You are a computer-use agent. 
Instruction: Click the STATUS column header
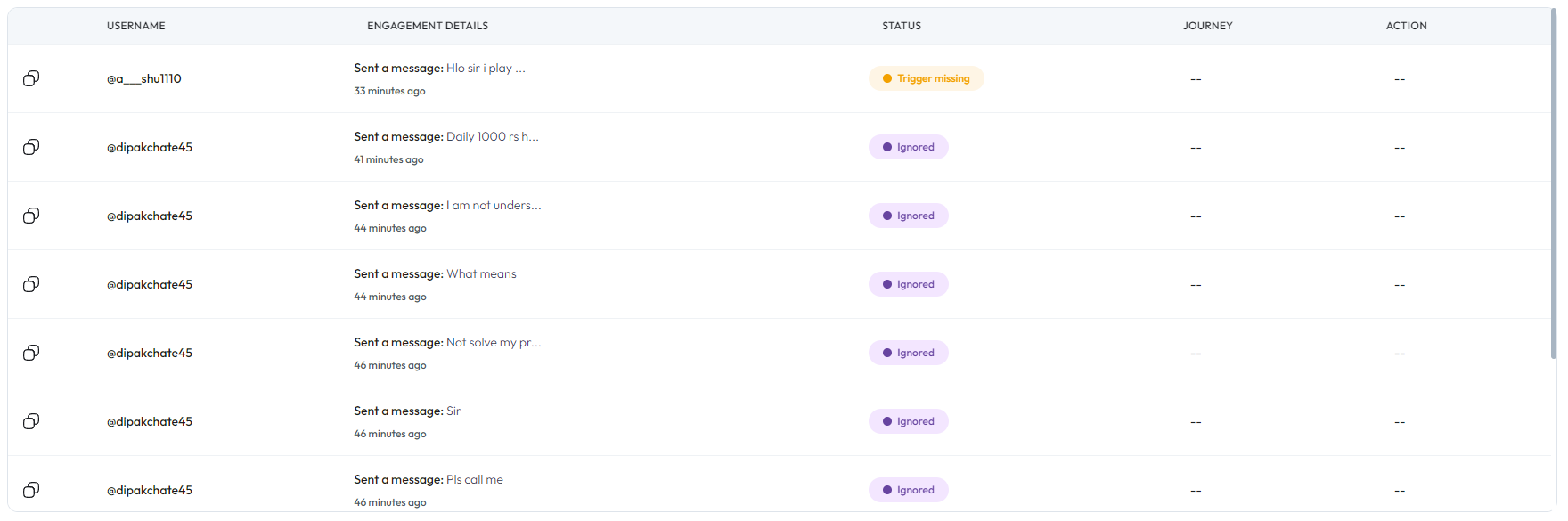[902, 26]
